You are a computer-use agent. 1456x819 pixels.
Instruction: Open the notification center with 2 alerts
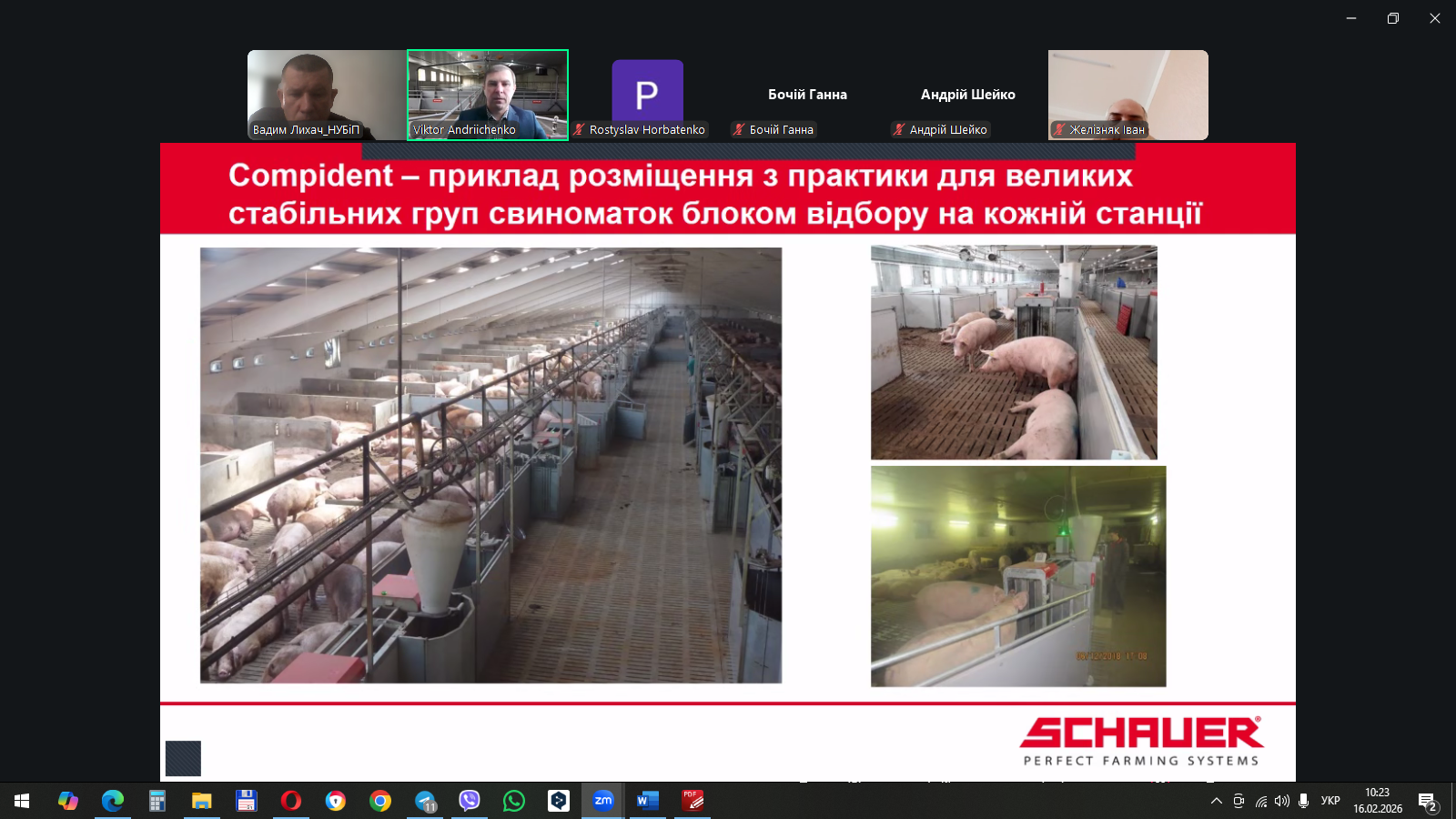pos(1427,802)
